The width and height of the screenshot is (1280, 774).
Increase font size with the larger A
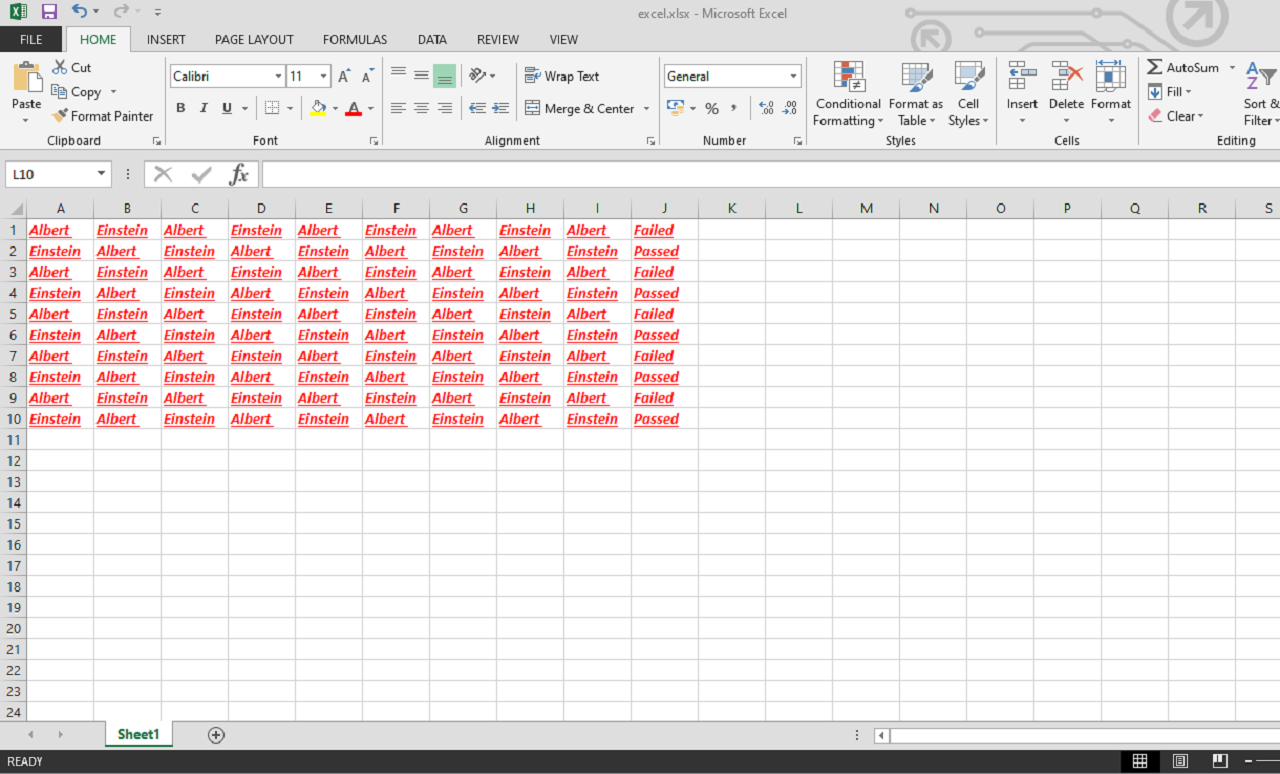344,76
